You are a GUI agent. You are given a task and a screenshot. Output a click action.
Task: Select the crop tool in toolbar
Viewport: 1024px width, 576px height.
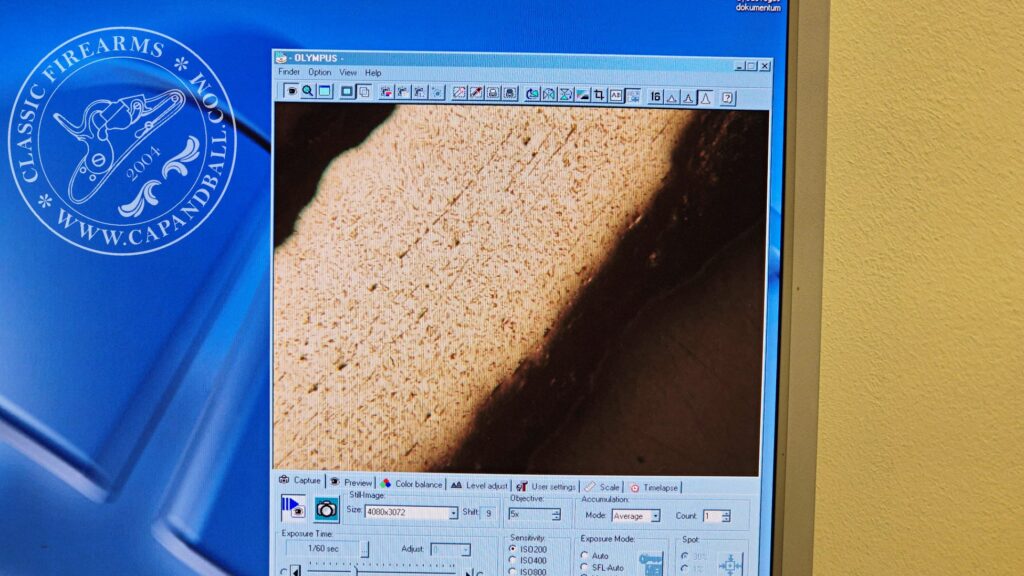point(599,95)
